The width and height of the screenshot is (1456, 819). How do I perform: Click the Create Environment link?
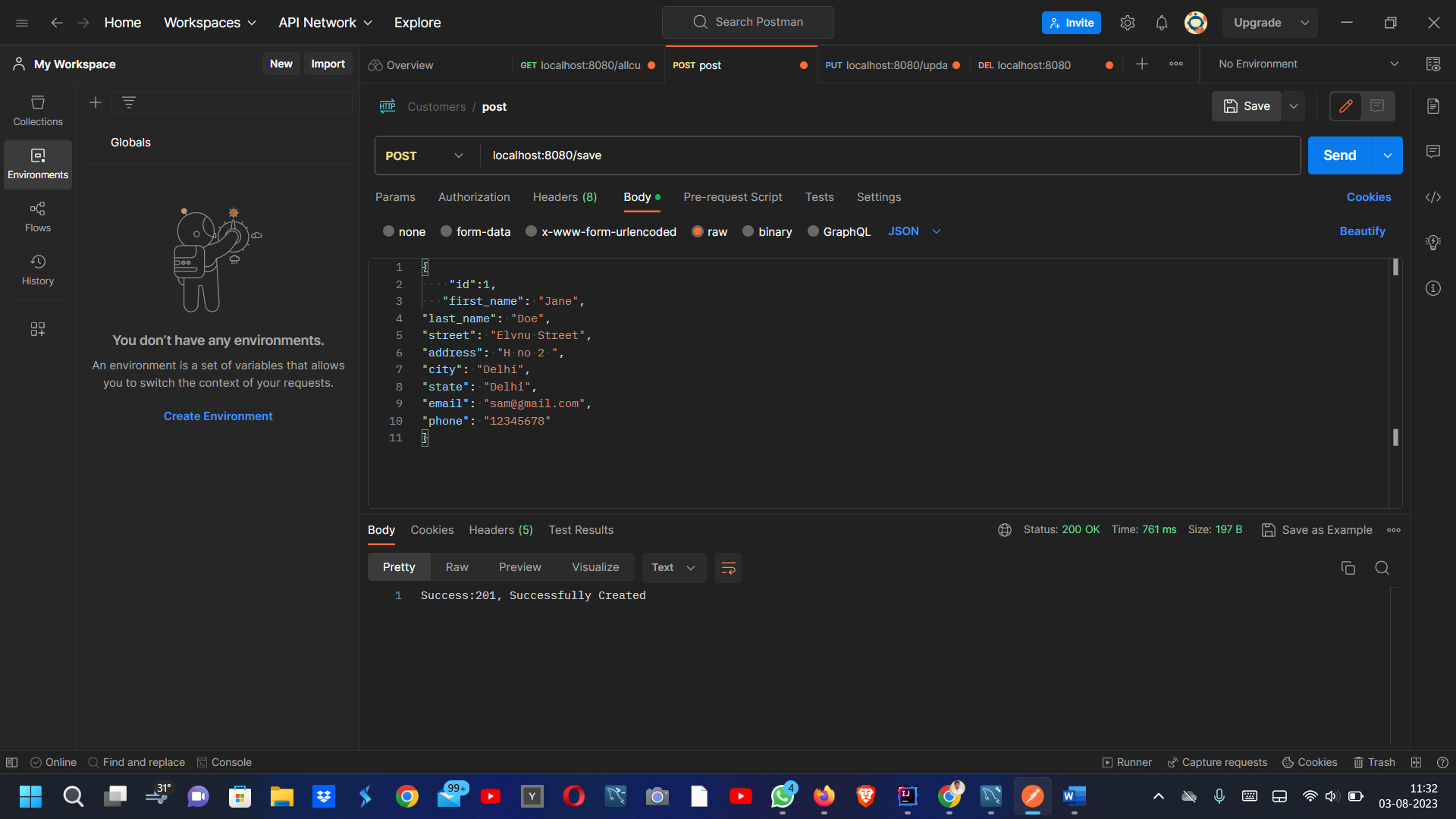[218, 416]
